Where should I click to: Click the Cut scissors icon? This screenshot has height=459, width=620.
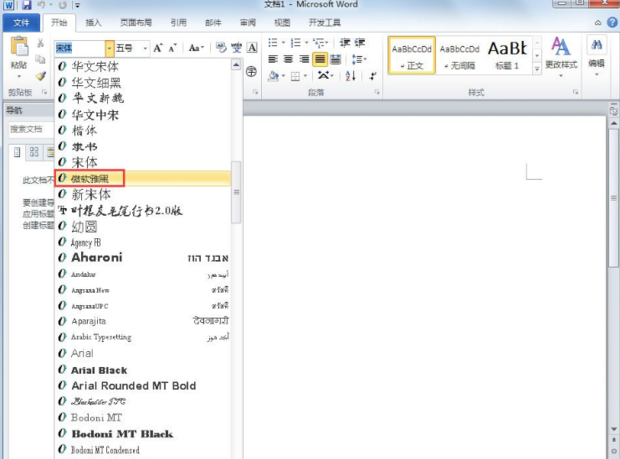pyautogui.click(x=40, y=43)
